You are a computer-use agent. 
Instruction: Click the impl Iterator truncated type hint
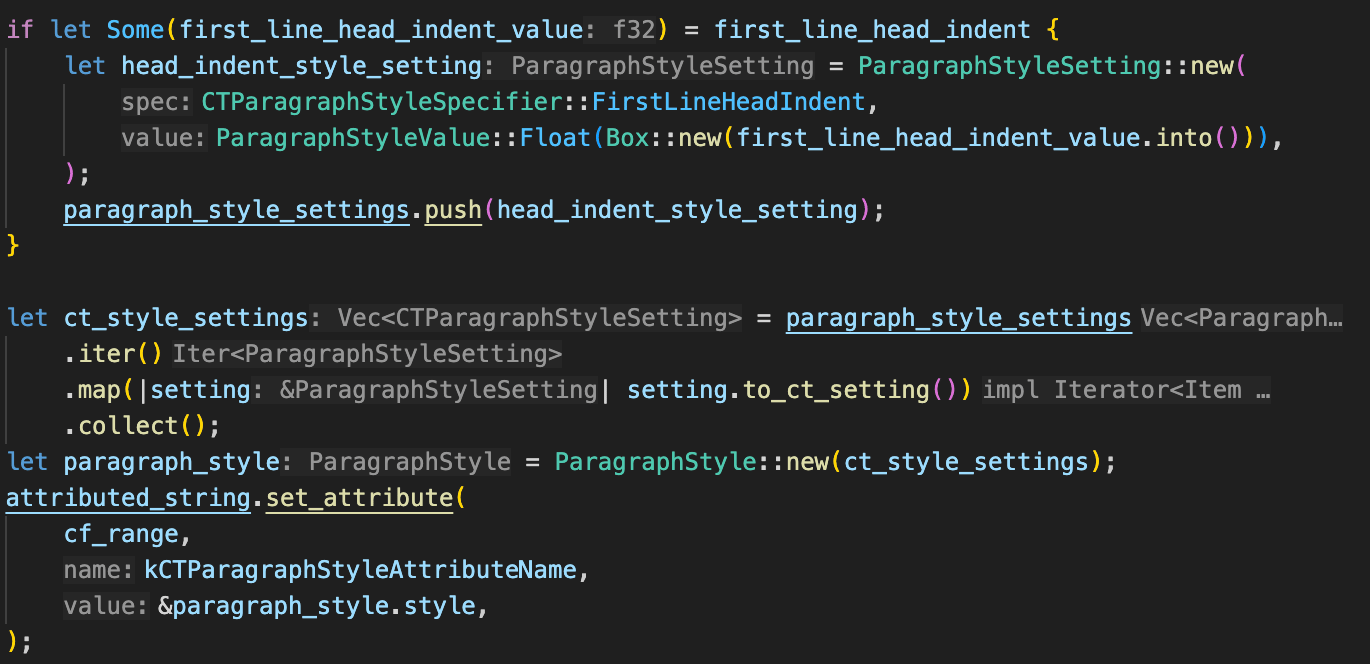[1125, 390]
